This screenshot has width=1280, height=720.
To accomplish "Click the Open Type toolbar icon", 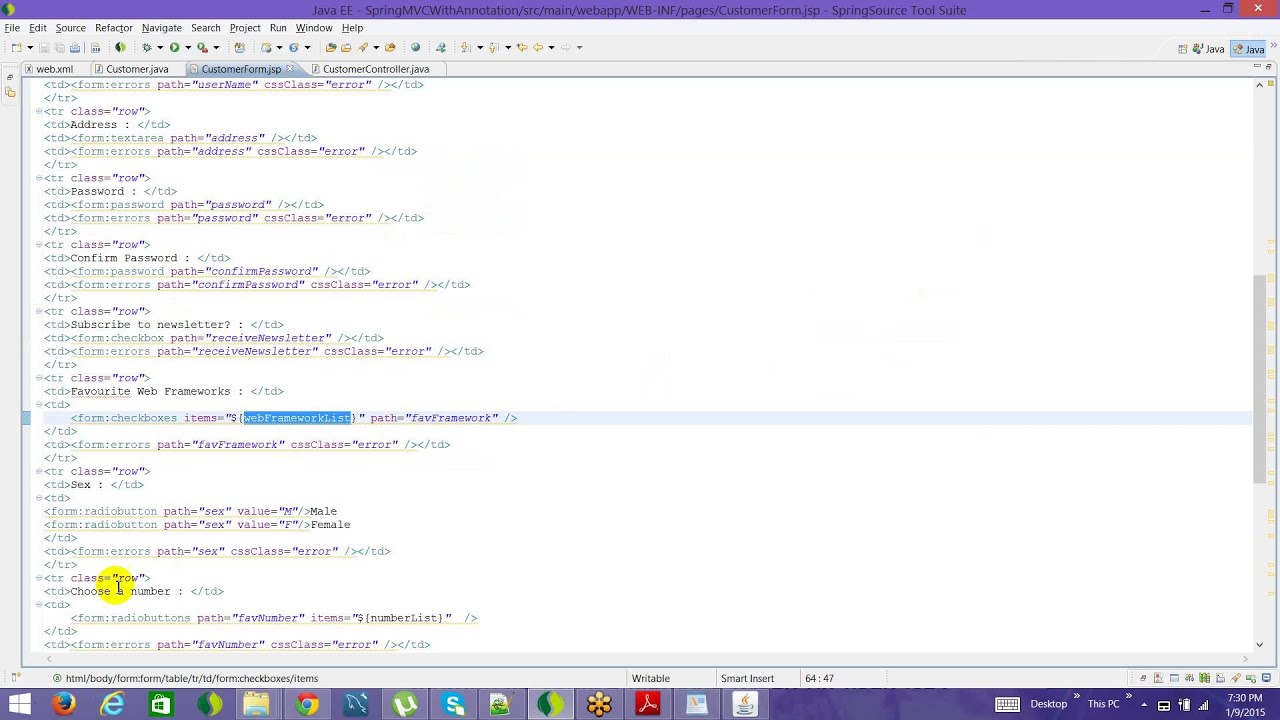I will pyautogui.click(x=330, y=47).
